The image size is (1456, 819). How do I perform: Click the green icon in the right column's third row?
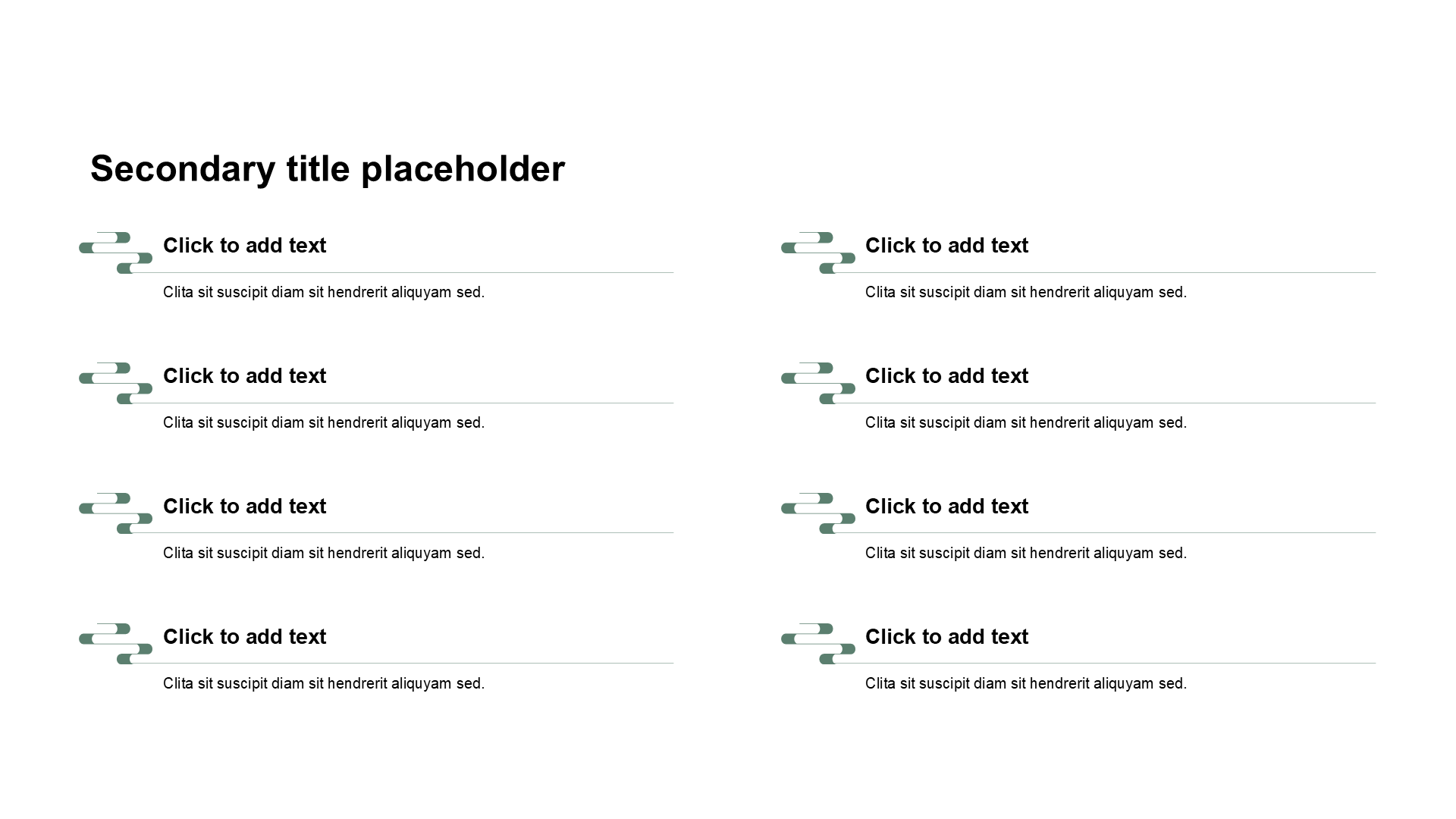(x=817, y=513)
